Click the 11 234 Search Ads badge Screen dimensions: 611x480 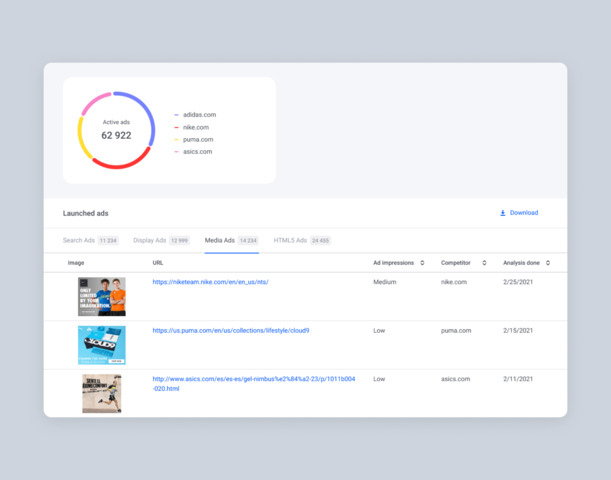tap(108, 240)
